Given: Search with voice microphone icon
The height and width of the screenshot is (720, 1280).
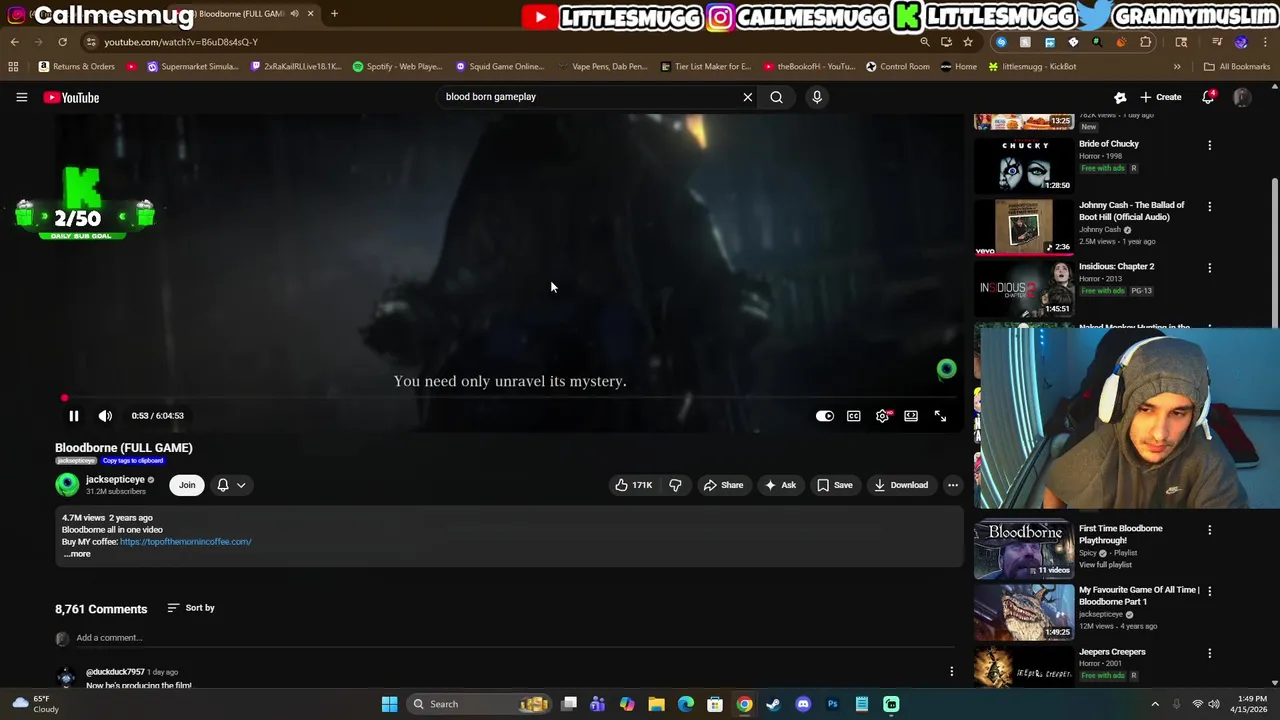Looking at the screenshot, I should tap(817, 97).
